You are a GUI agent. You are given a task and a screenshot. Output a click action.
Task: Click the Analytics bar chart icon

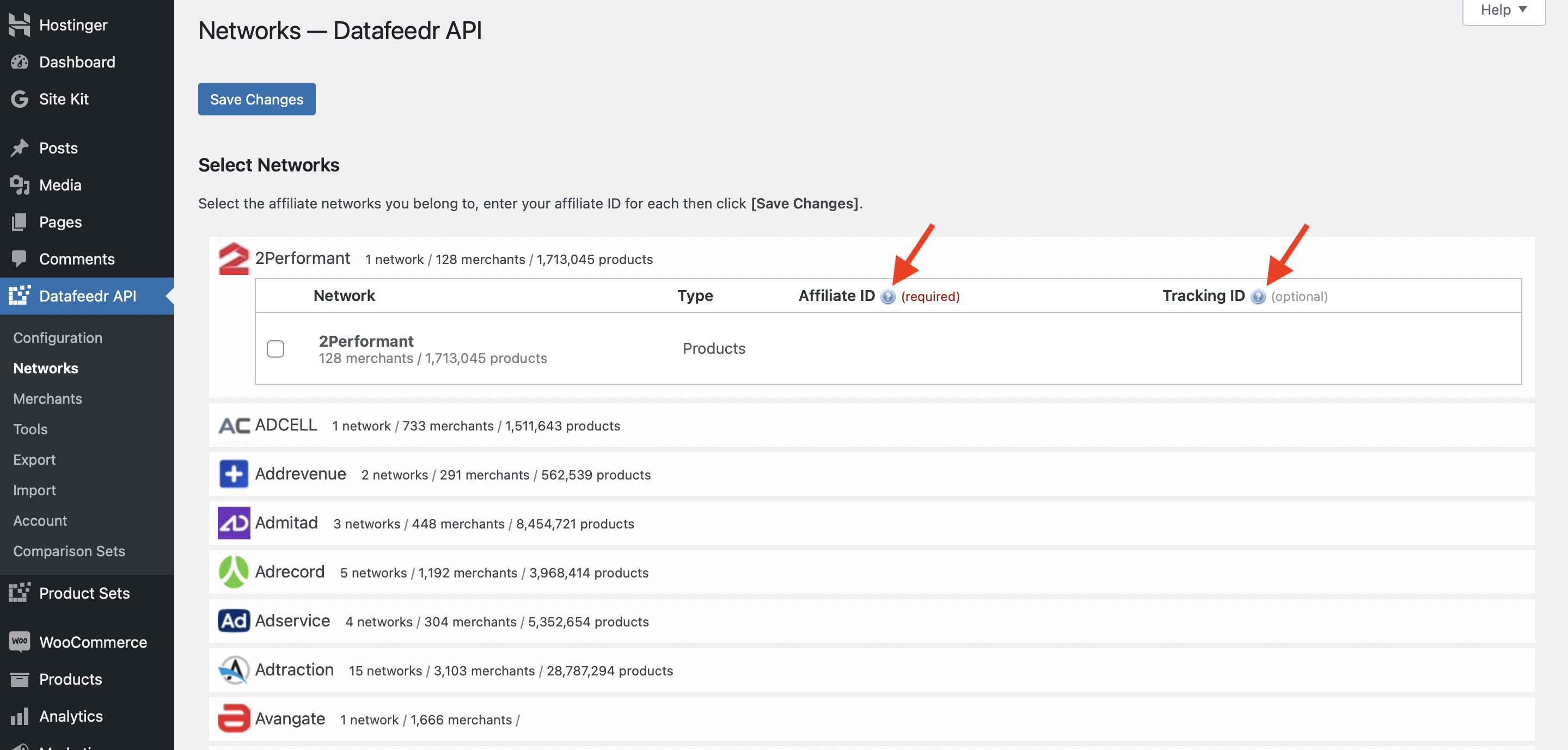coord(20,716)
